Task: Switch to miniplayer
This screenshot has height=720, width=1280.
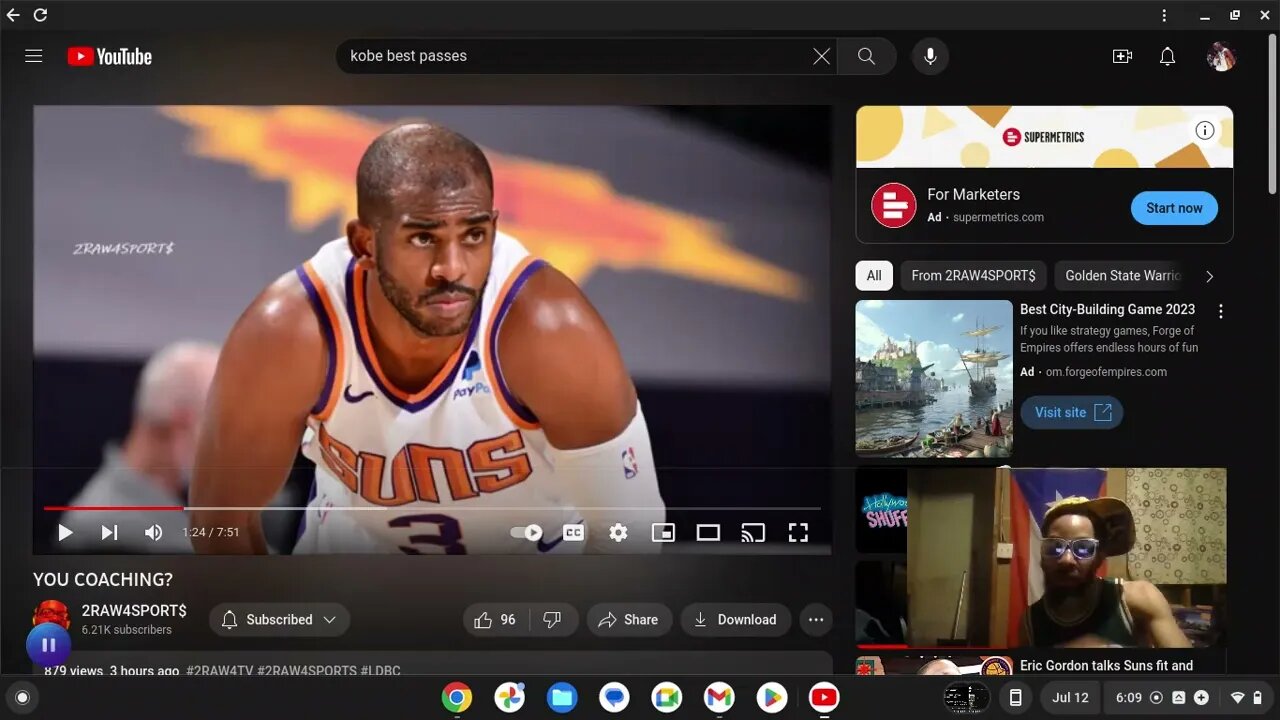Action: 663,533
